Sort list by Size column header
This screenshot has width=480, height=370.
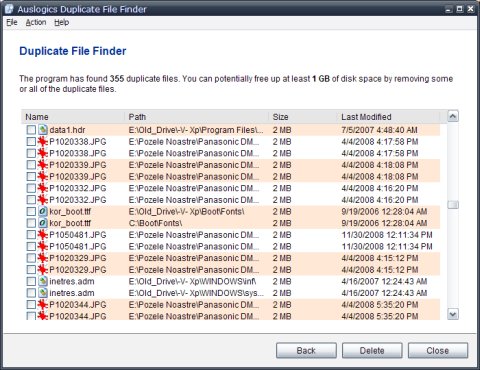(x=303, y=117)
